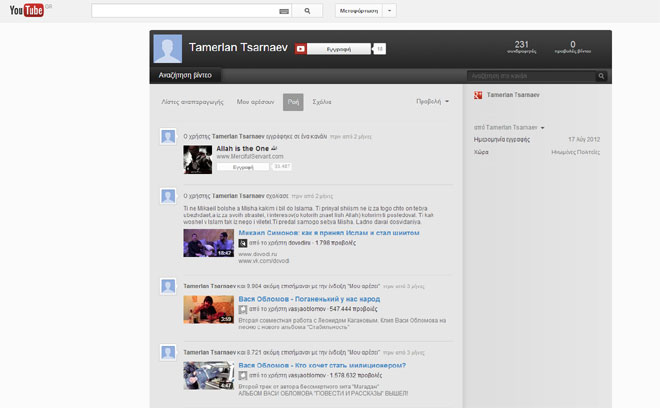
Task: Click user avatar beside first feed entry
Action: click(168, 134)
